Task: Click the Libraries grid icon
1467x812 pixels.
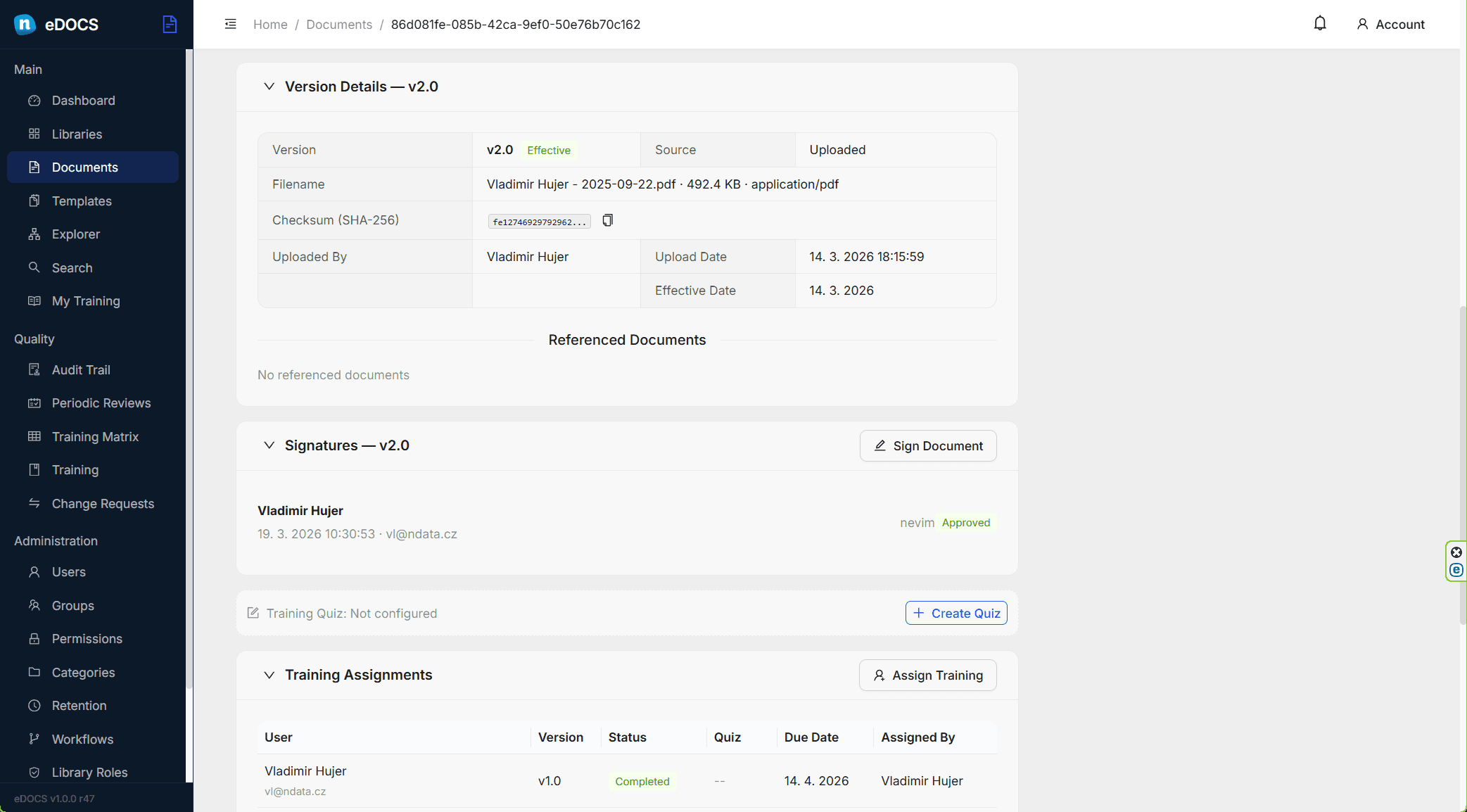Action: click(x=34, y=134)
